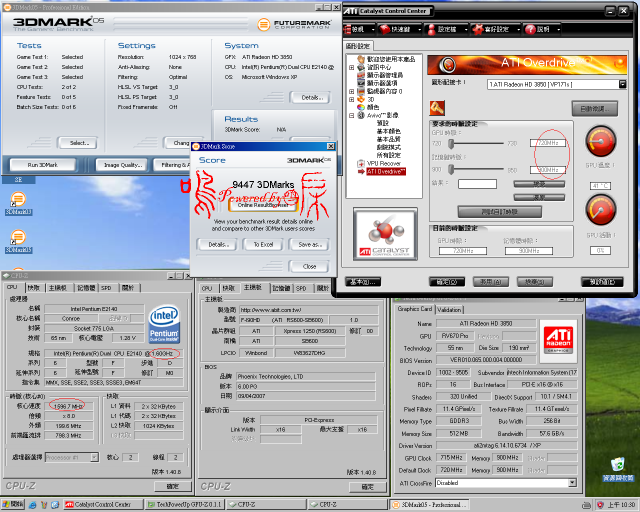Open the Recycle Bin desktop icon
The image size is (640, 512).
pos(618,470)
